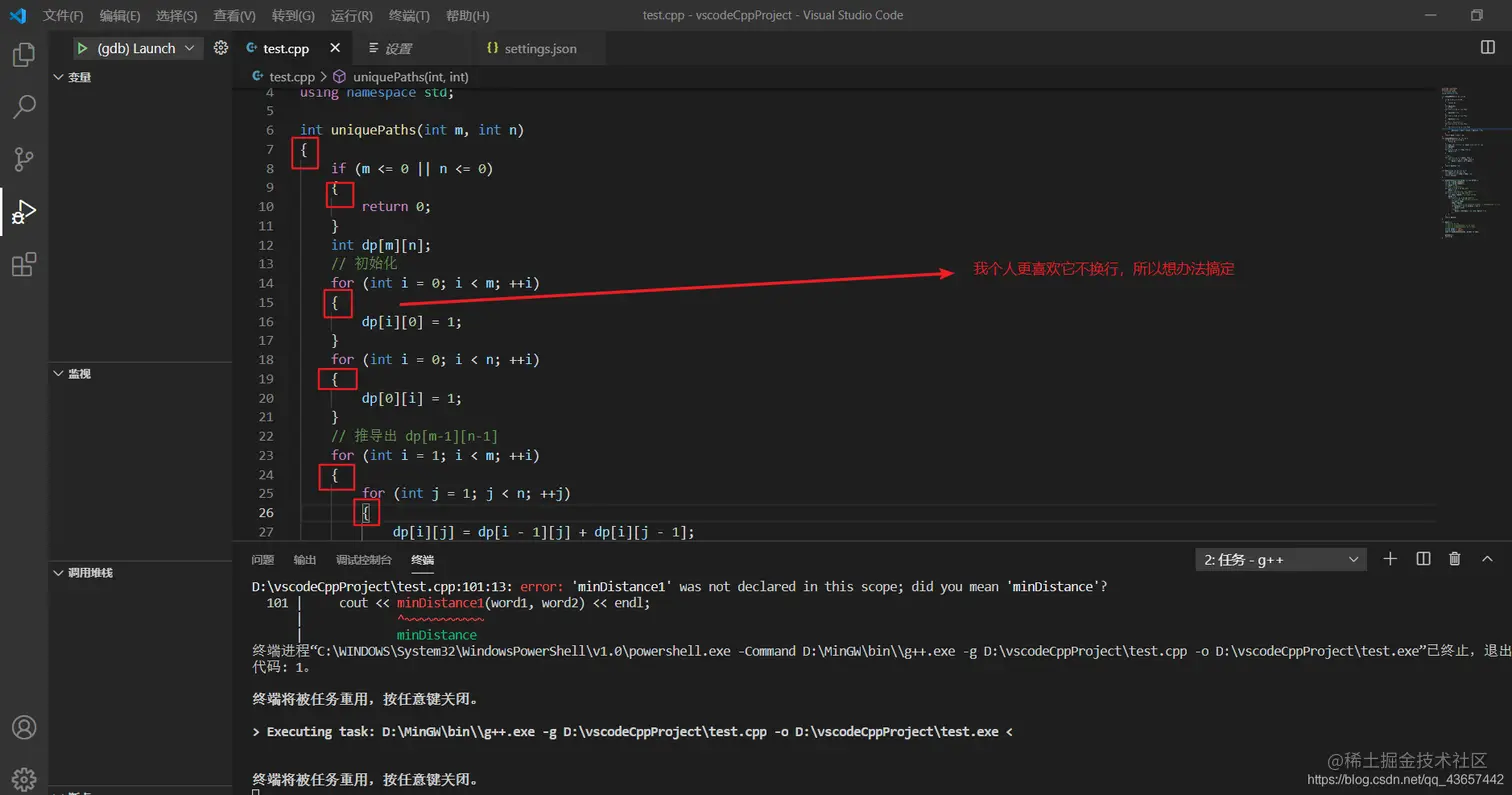Open the 调试控制台 panel tab
The image size is (1512, 795).
(364, 560)
